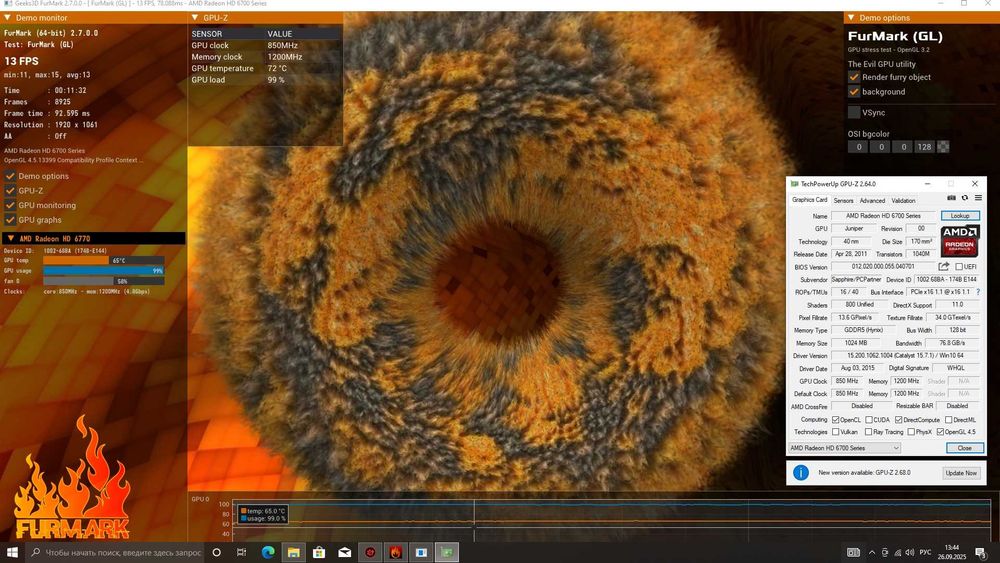The width and height of the screenshot is (1000, 563).
Task: Click the fan 0 50% bar
Action: click(x=104, y=281)
